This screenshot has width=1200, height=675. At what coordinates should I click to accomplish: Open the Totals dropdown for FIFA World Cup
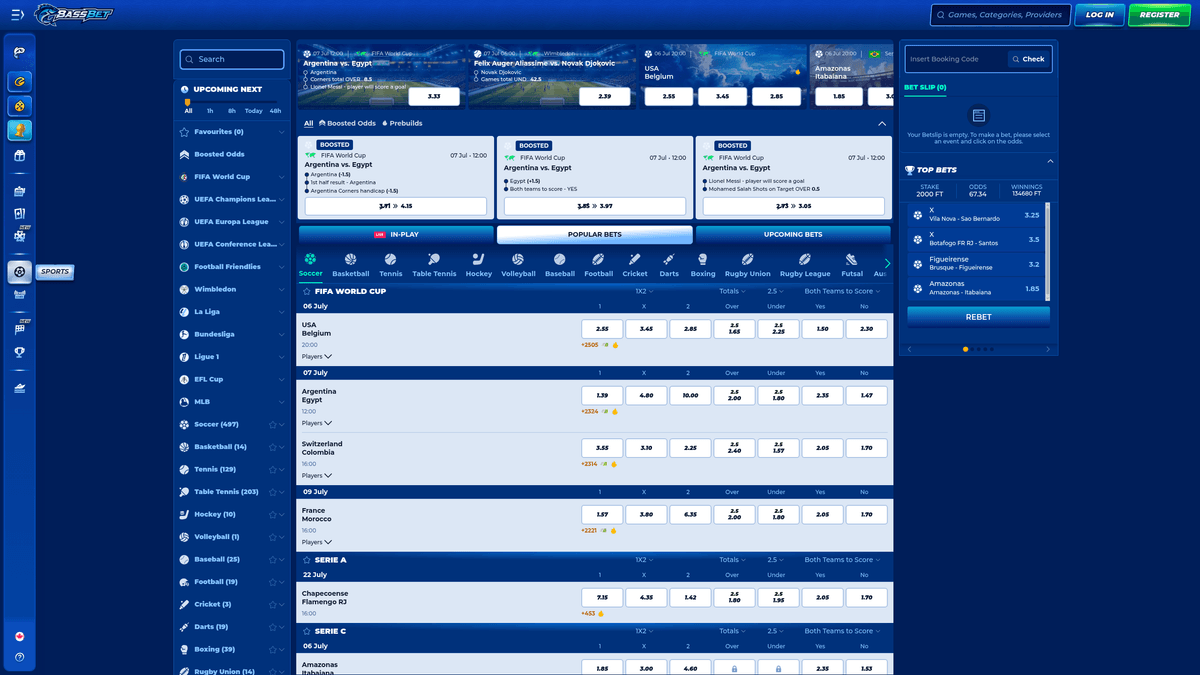pyautogui.click(x=733, y=291)
